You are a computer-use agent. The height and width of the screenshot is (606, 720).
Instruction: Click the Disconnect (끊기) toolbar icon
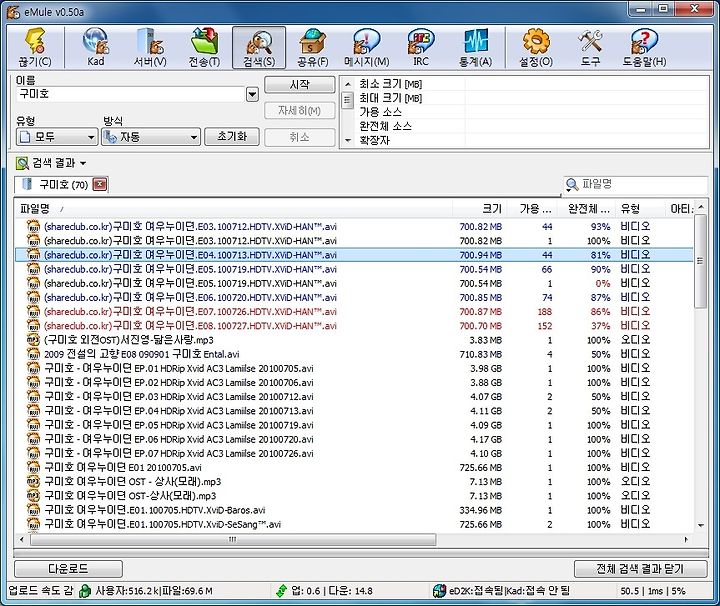35,47
